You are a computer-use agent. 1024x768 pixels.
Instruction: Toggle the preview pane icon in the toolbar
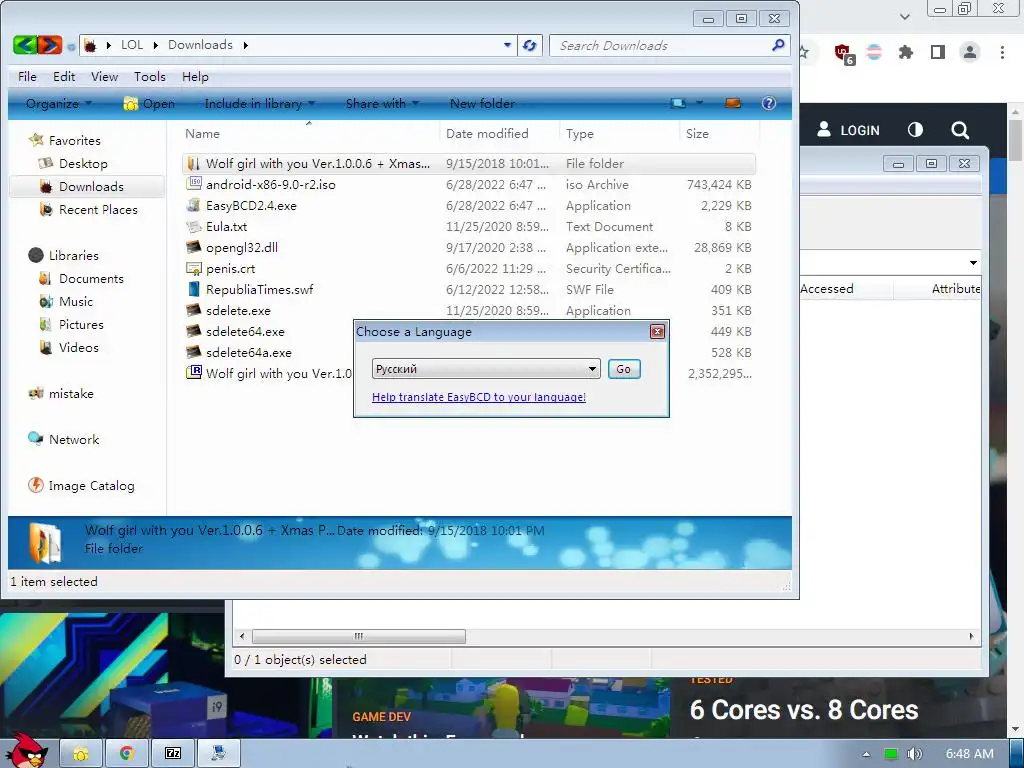point(733,103)
